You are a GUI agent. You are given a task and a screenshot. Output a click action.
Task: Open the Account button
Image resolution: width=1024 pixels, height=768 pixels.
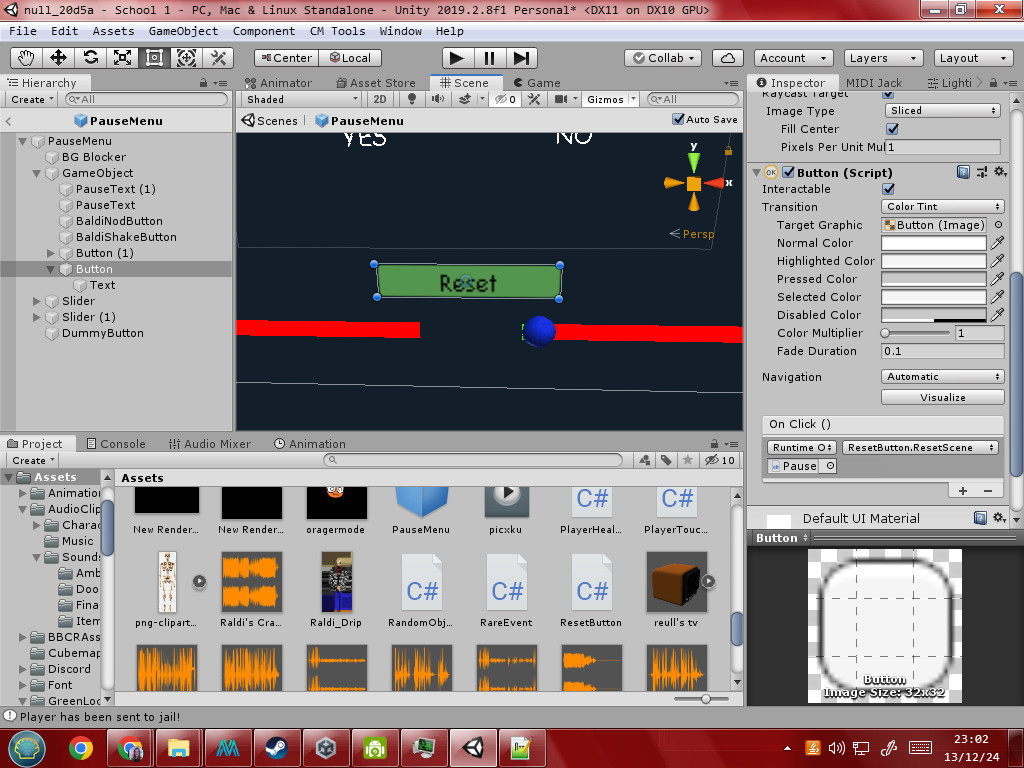[x=793, y=58]
